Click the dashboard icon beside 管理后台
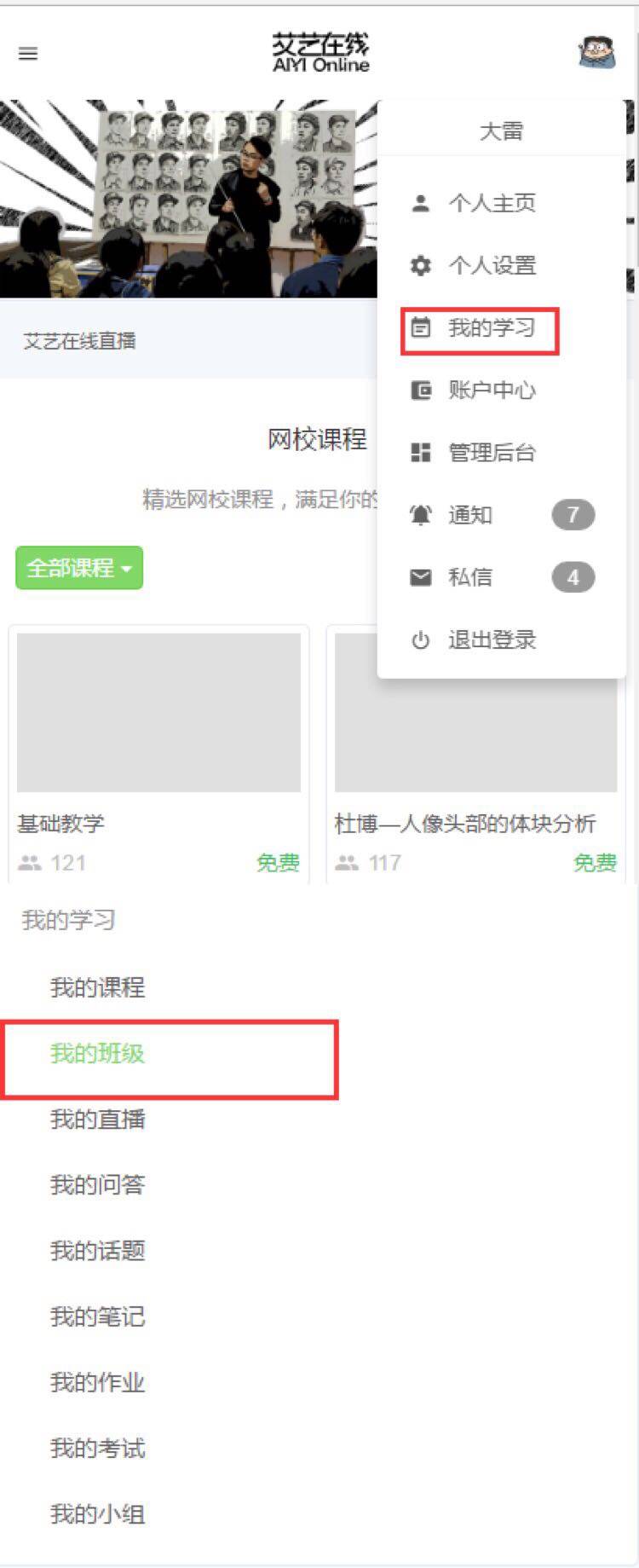 pyautogui.click(x=421, y=452)
